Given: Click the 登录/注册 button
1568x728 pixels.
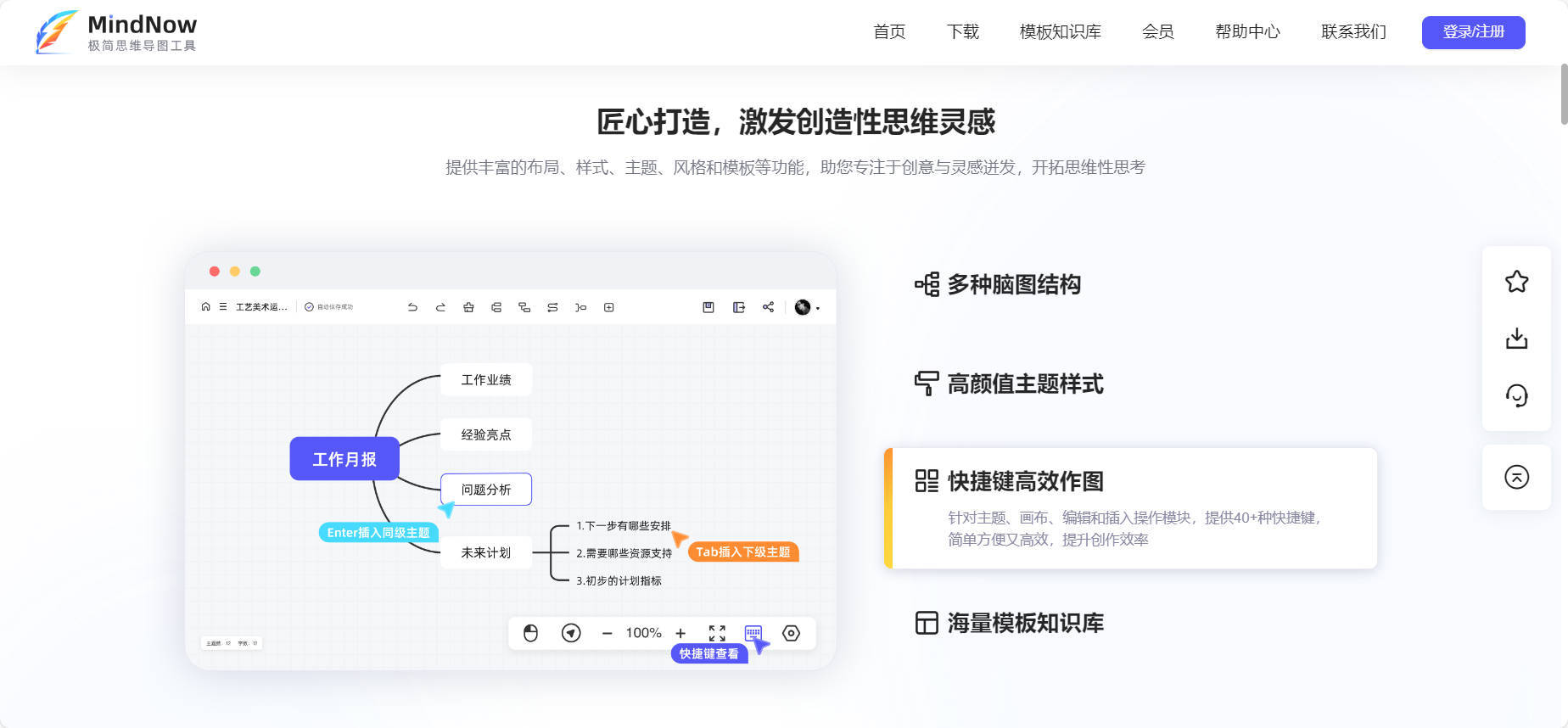Looking at the screenshot, I should point(1474,32).
